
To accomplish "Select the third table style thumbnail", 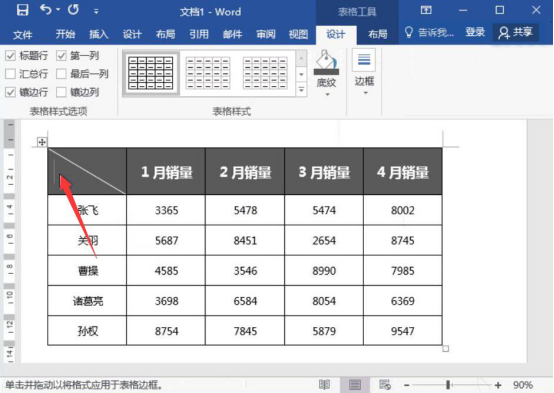I will 265,73.
